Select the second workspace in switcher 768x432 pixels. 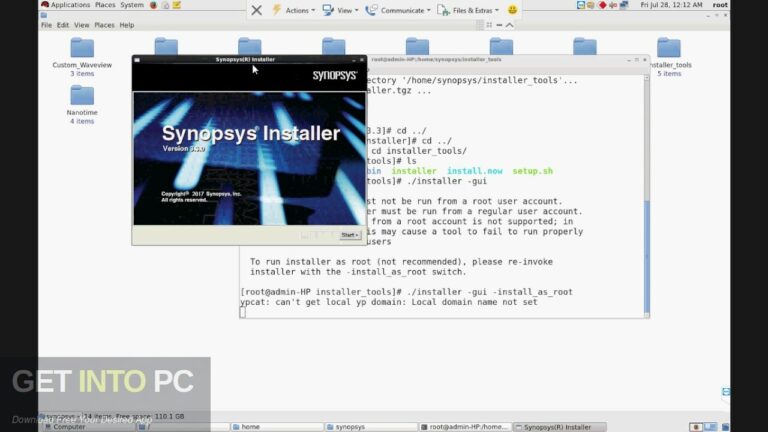pyautogui.click(x=710, y=427)
